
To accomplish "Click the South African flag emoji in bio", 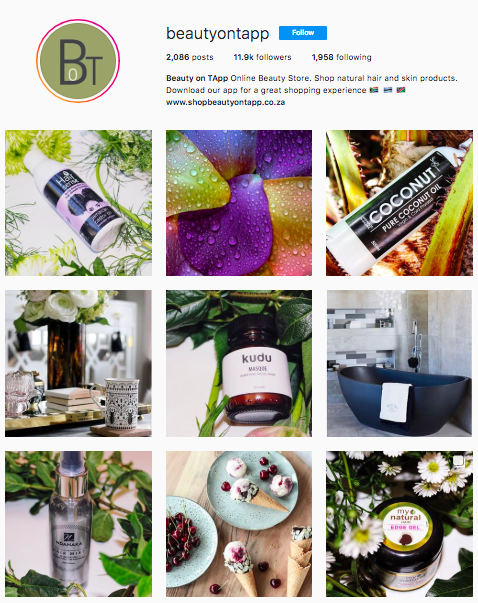I will [x=374, y=90].
